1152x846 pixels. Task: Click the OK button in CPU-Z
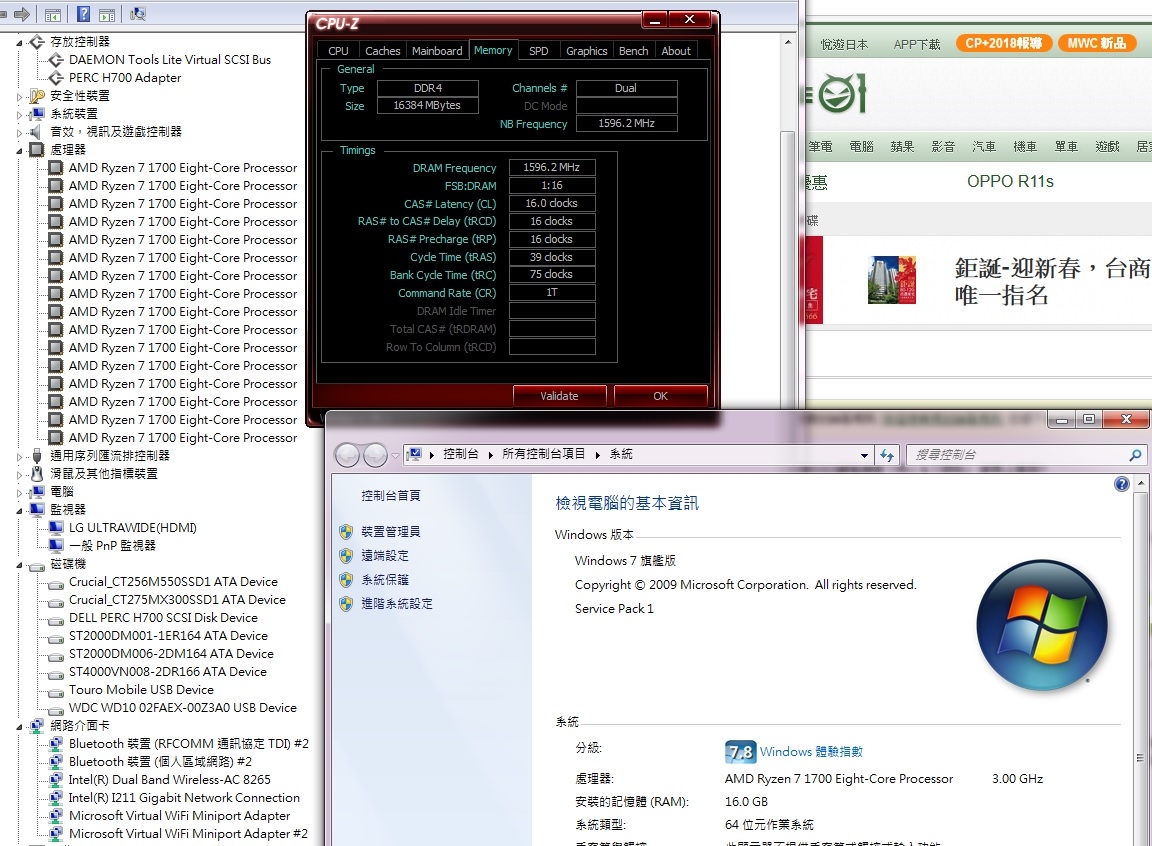tap(660, 396)
